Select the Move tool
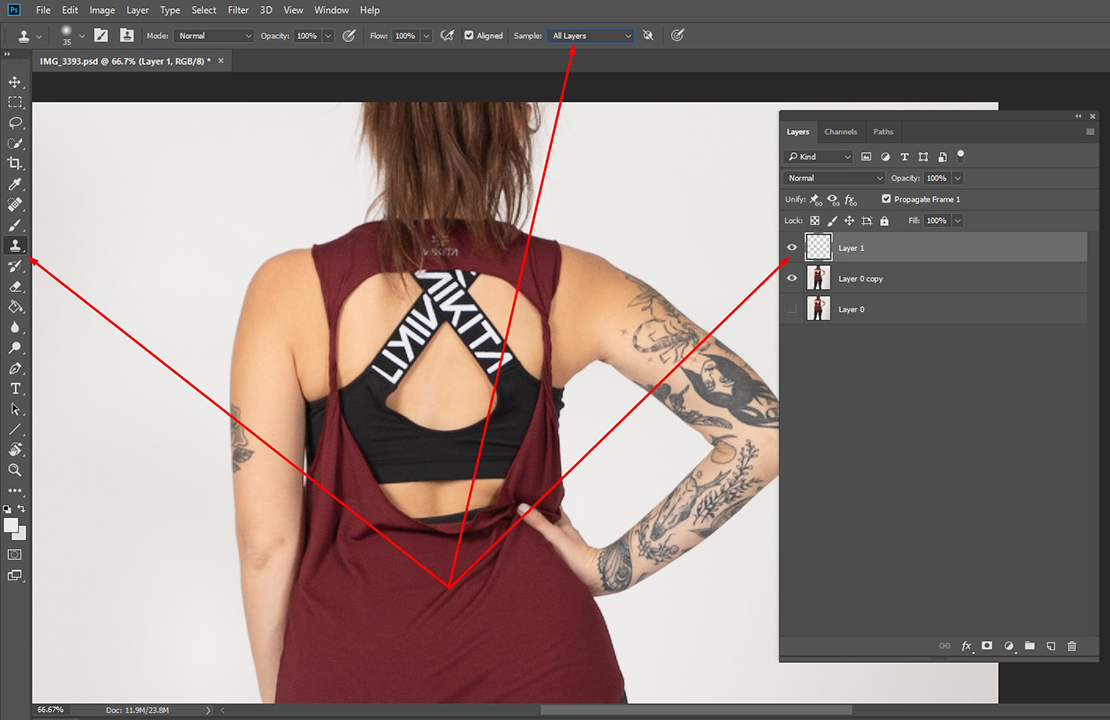The width and height of the screenshot is (1110, 720). coord(15,82)
